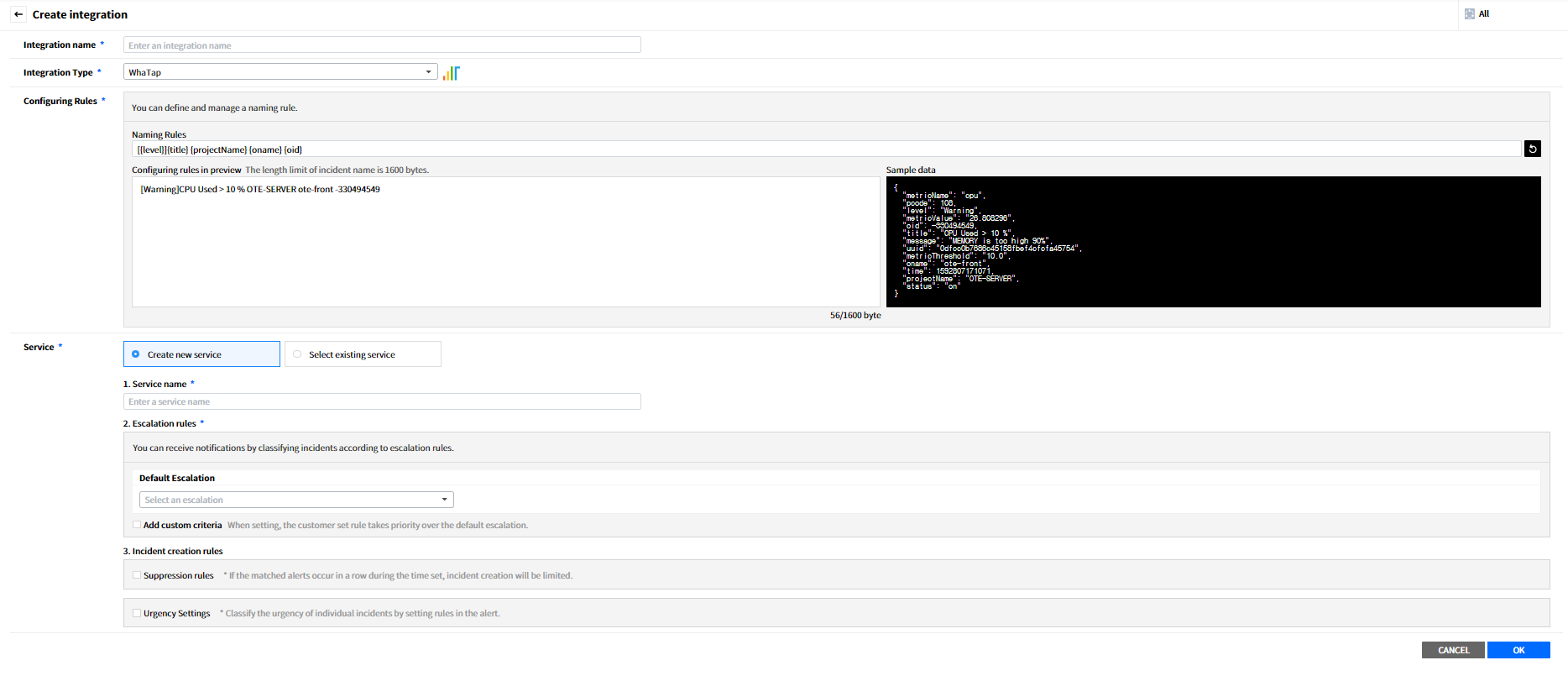Viewport: 1568px width, 676px height.
Task: Click the WhaTap logo icon
Action: tap(452, 73)
